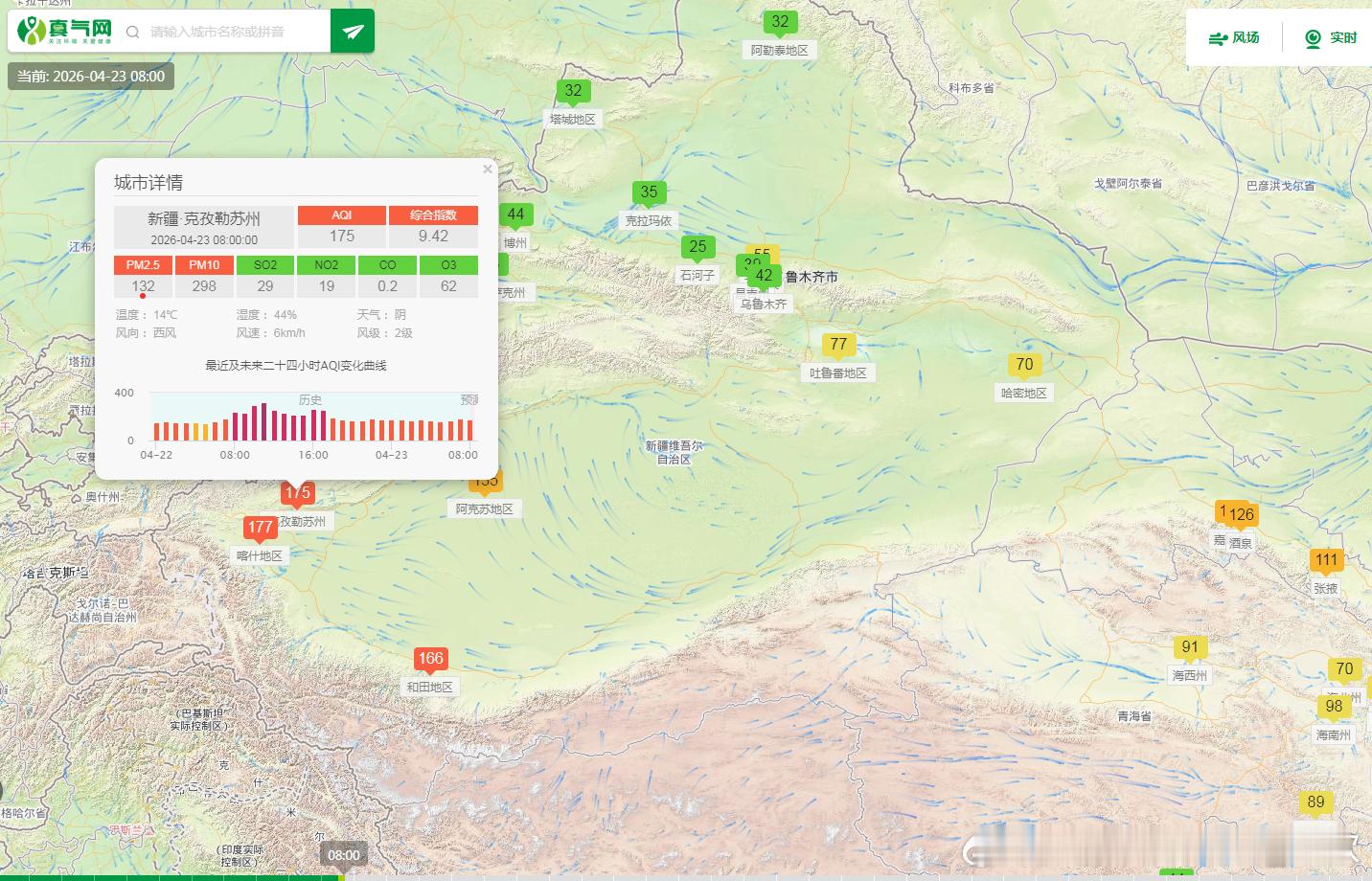
Task: Open the 35 marker for 克拉玛依
Action: (x=649, y=193)
